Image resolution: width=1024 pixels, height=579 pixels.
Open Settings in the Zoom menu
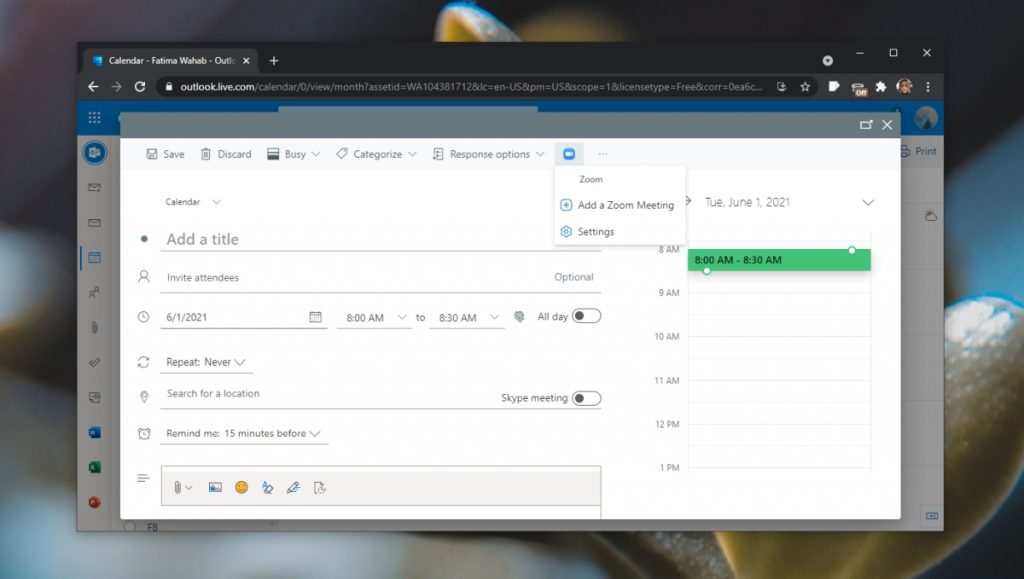595,232
